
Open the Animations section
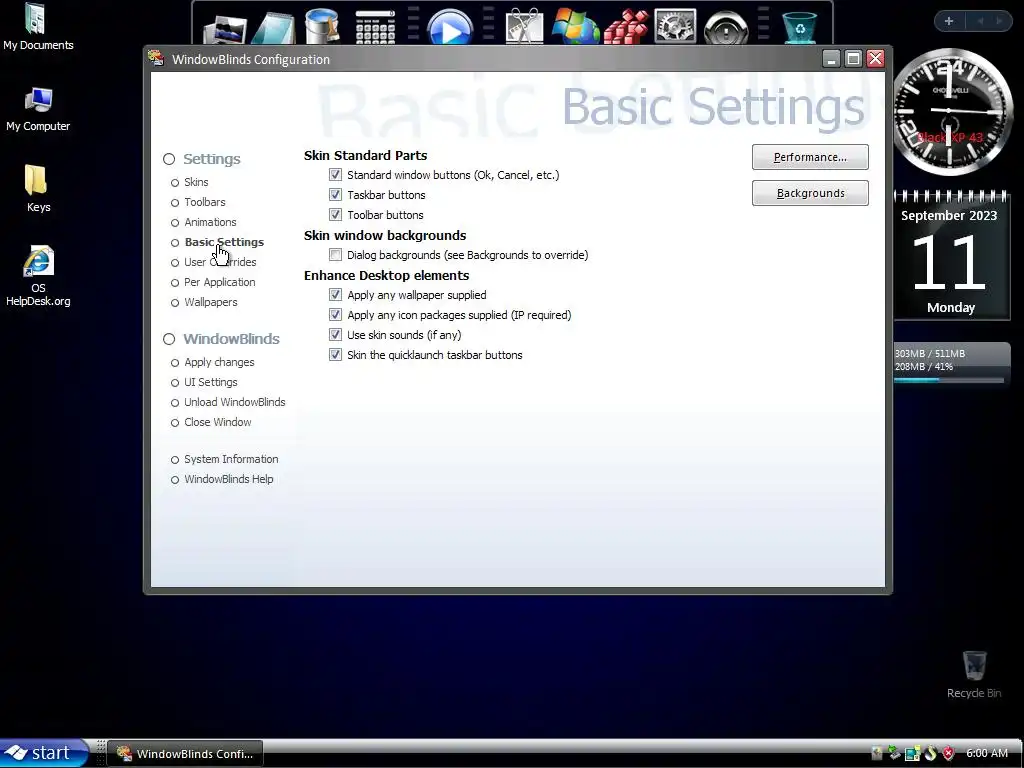[x=210, y=222]
